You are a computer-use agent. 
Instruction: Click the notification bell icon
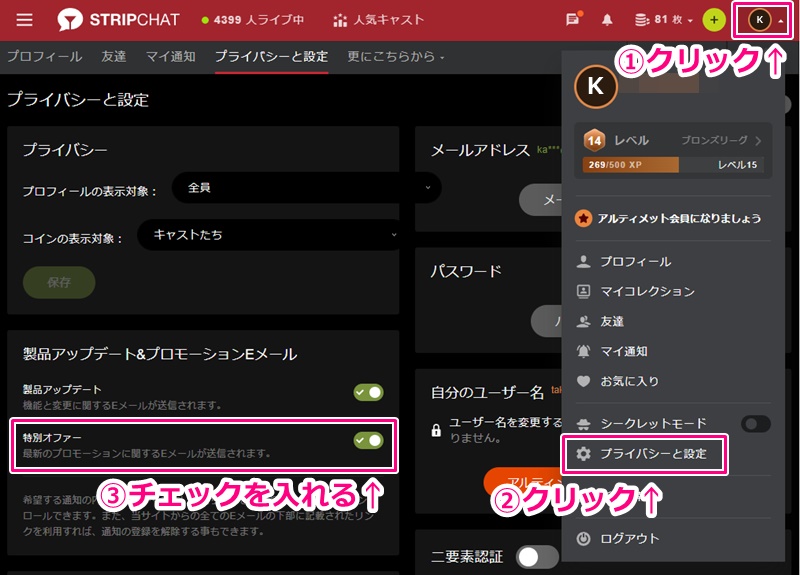(606, 20)
